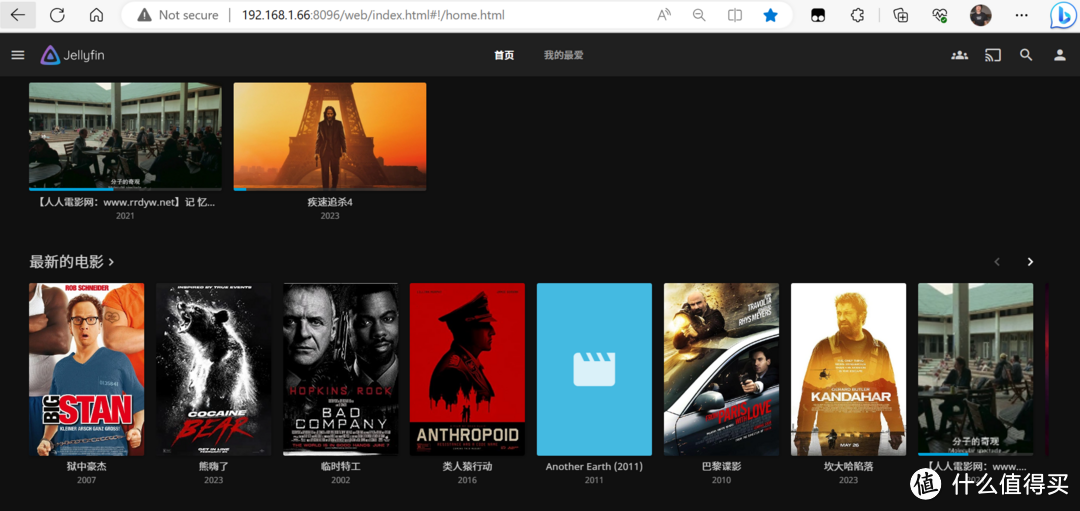
Task: Click the 坎大哈陷落 title
Action: (849, 466)
